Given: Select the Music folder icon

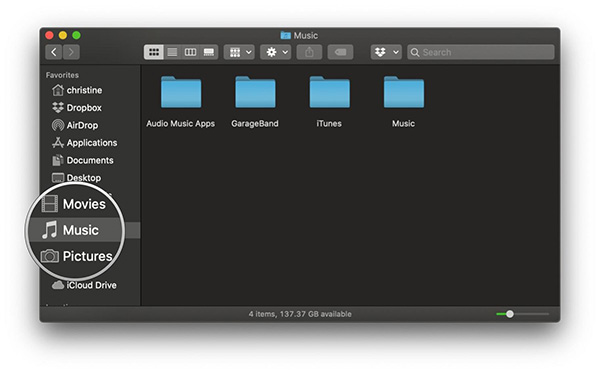Looking at the screenshot, I should coord(404,92).
